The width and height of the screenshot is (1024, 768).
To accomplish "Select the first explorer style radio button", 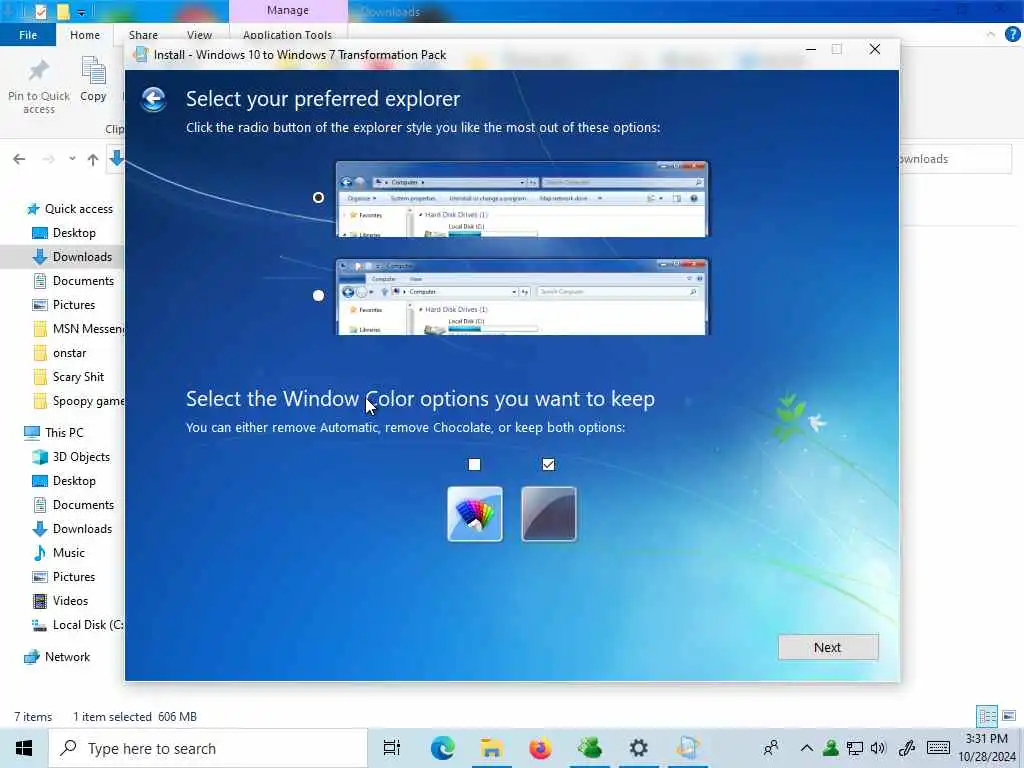I will [318, 197].
